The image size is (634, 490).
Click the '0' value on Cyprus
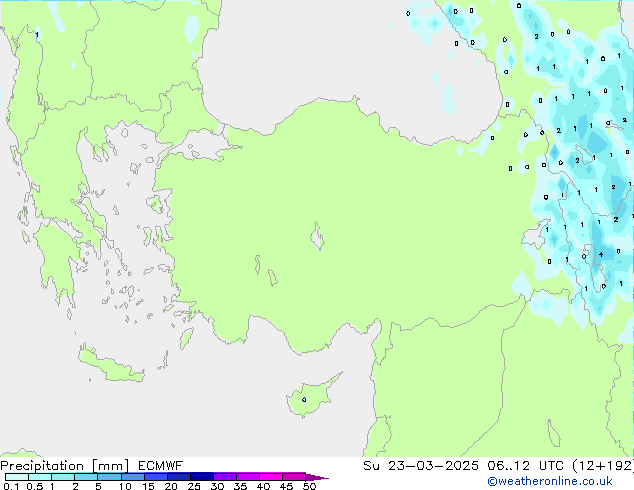(x=304, y=400)
